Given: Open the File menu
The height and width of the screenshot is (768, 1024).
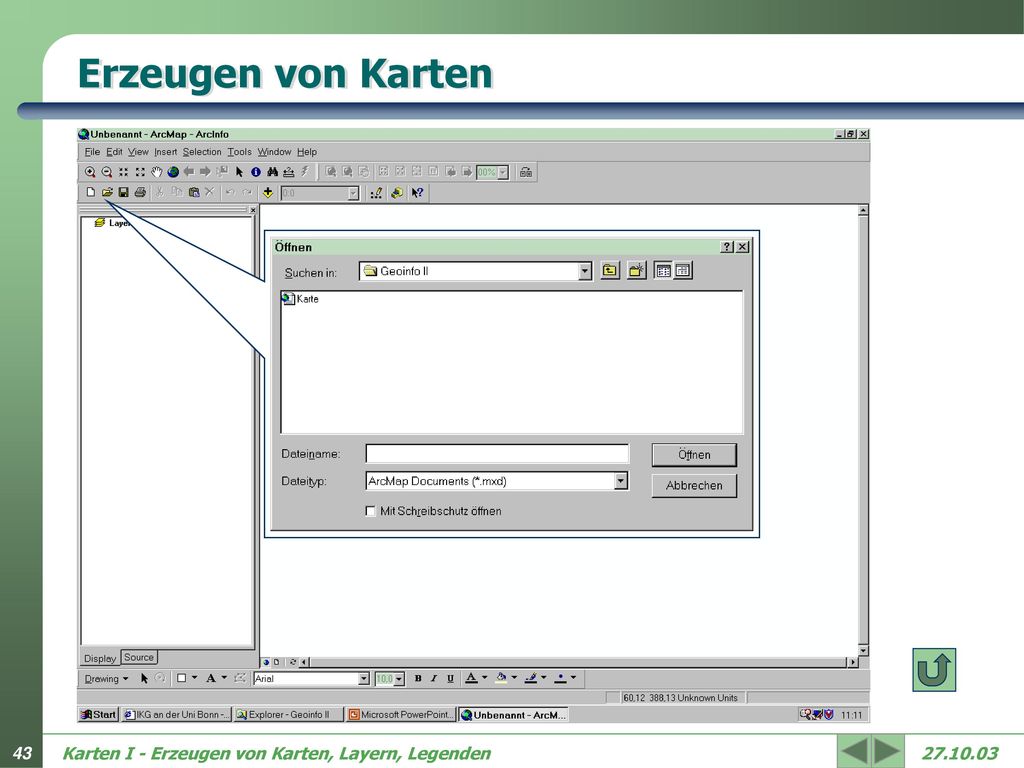Looking at the screenshot, I should pos(92,152).
